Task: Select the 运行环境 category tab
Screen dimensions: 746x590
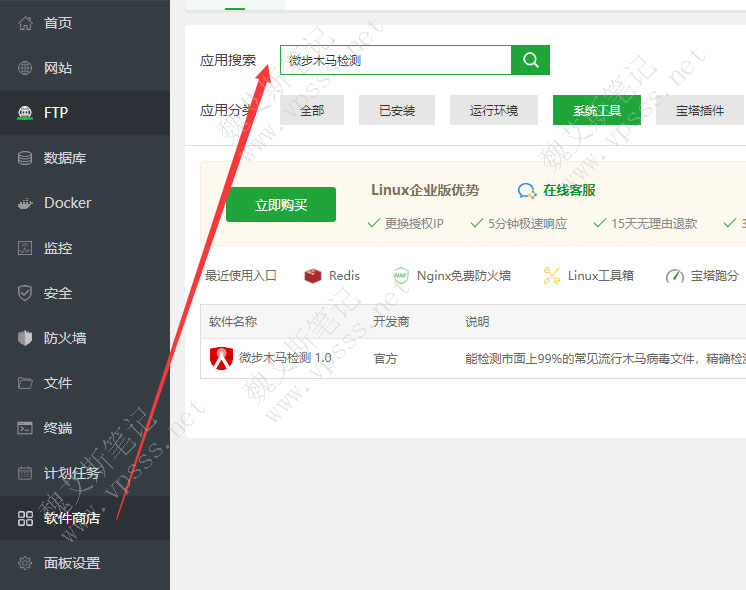Action: [494, 111]
